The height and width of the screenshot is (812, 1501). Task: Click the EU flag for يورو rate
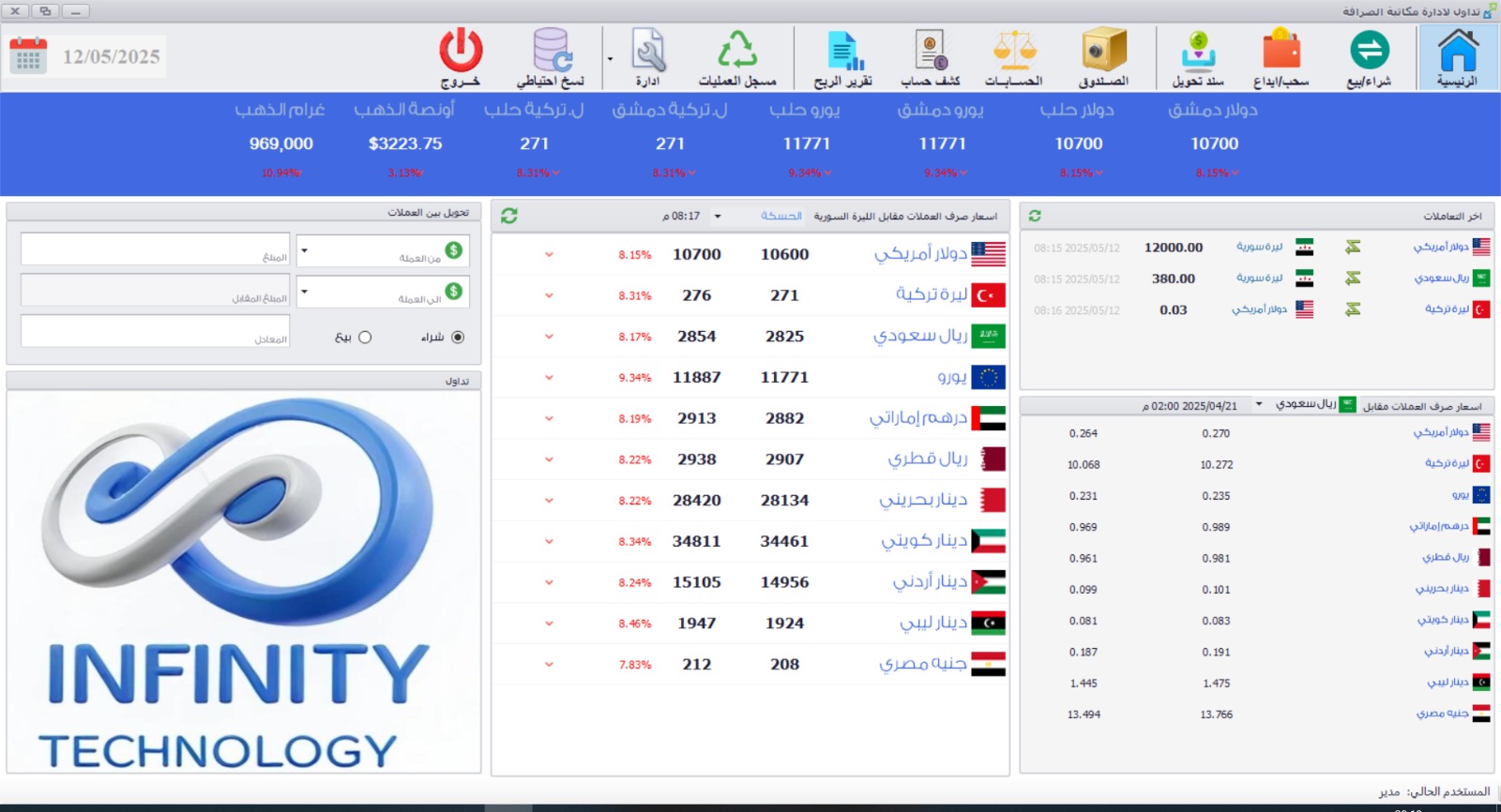989,377
